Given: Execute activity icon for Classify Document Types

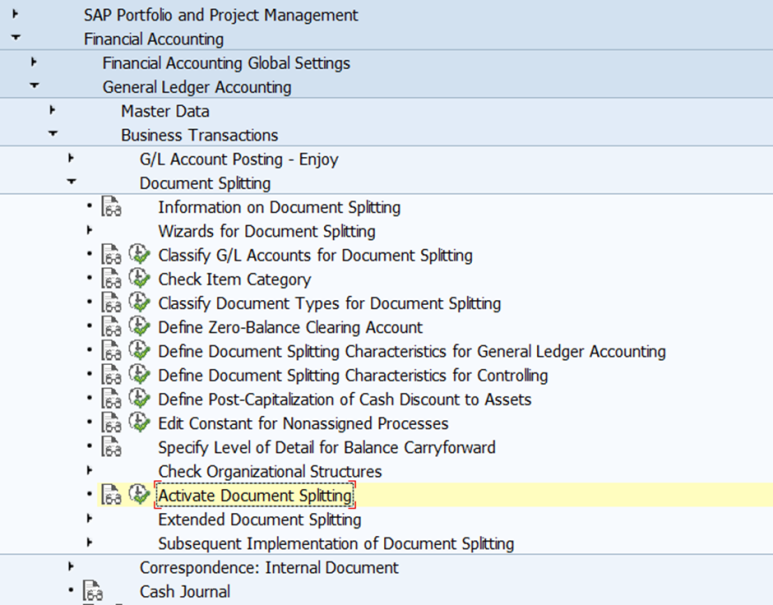Looking at the screenshot, I should tap(140, 303).
